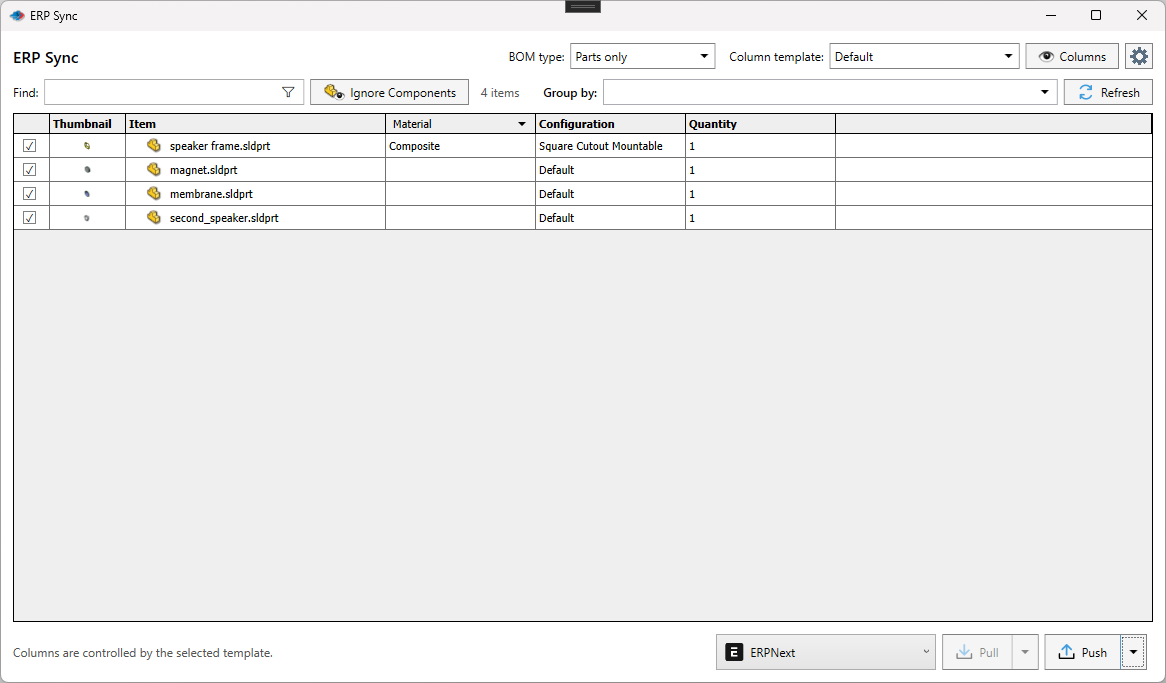Click the Square Cutout Mountable configuration cell
This screenshot has width=1166, height=683.
coord(610,146)
